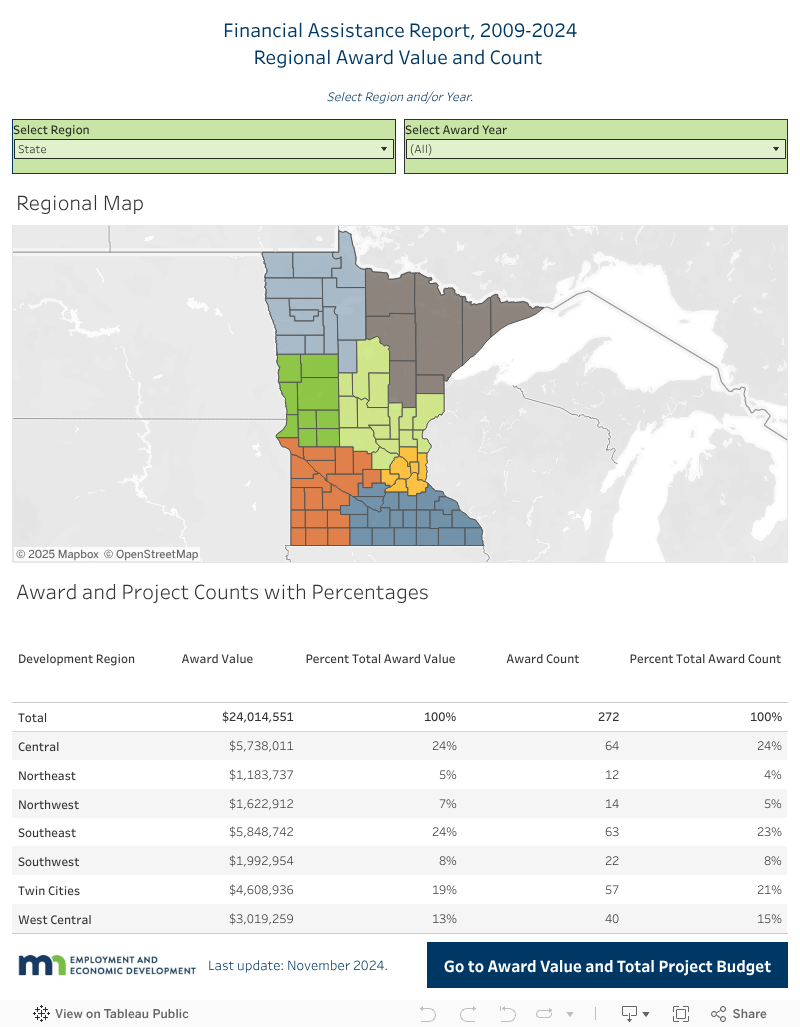Click the Tableau Public logo icon

click(41, 1013)
